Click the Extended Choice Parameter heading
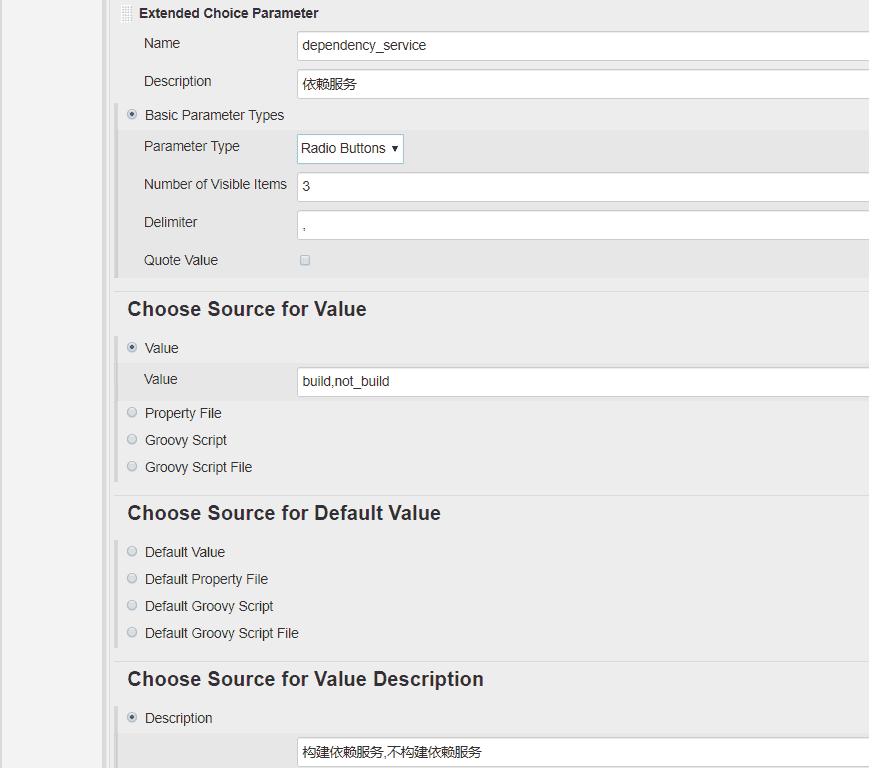The image size is (869, 768). click(228, 14)
